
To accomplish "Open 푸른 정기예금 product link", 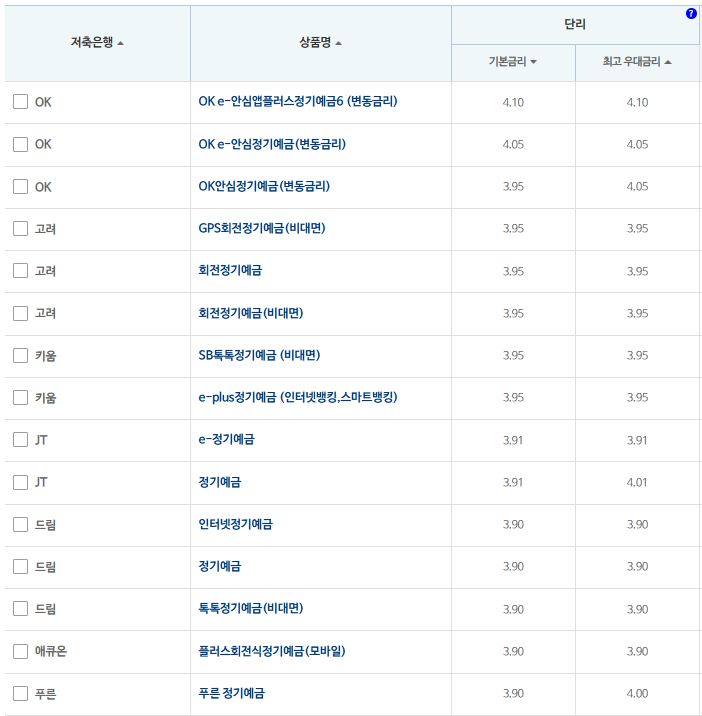I will click(x=232, y=694).
